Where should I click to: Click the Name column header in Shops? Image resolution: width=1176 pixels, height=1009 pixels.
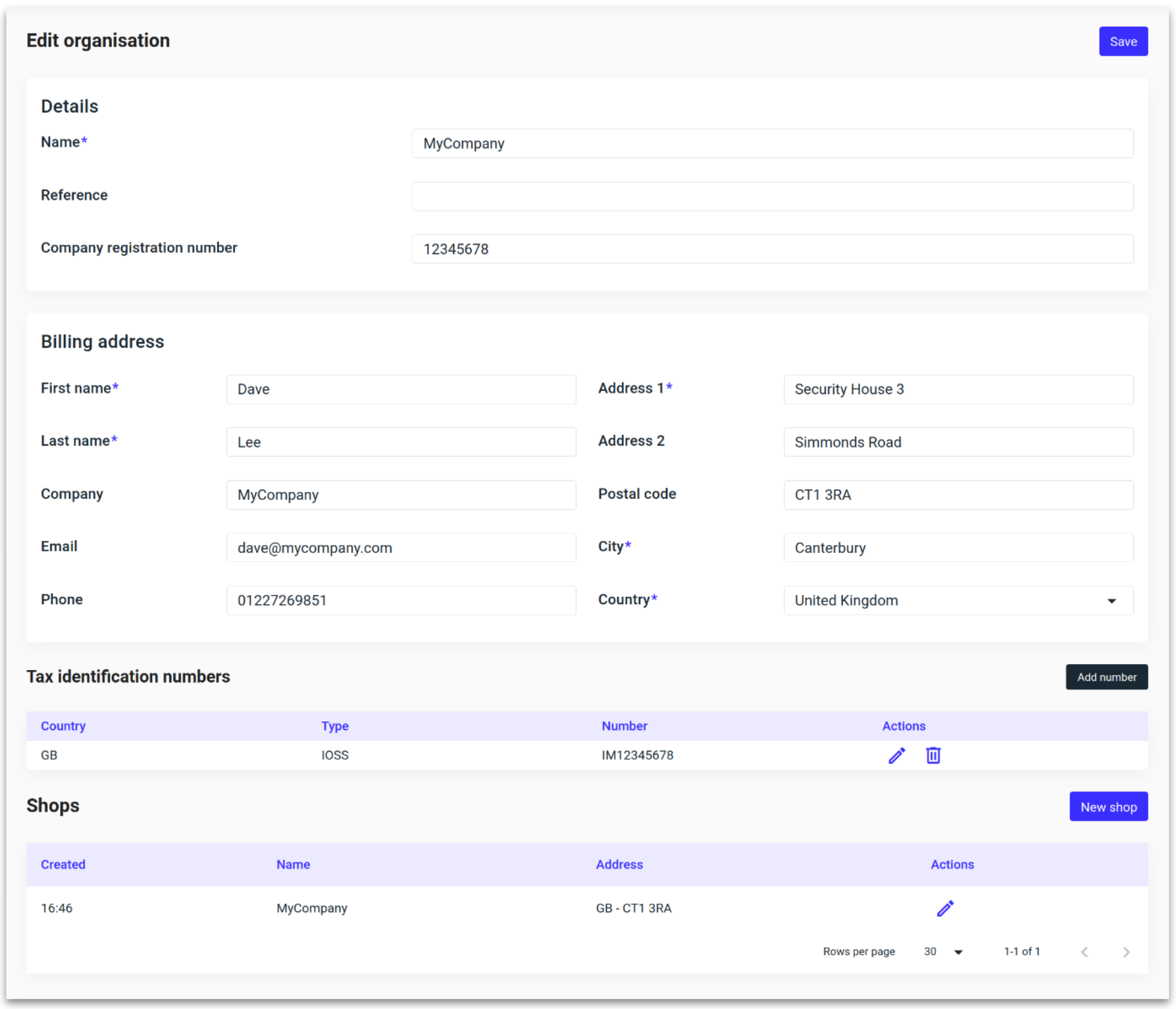(x=293, y=864)
